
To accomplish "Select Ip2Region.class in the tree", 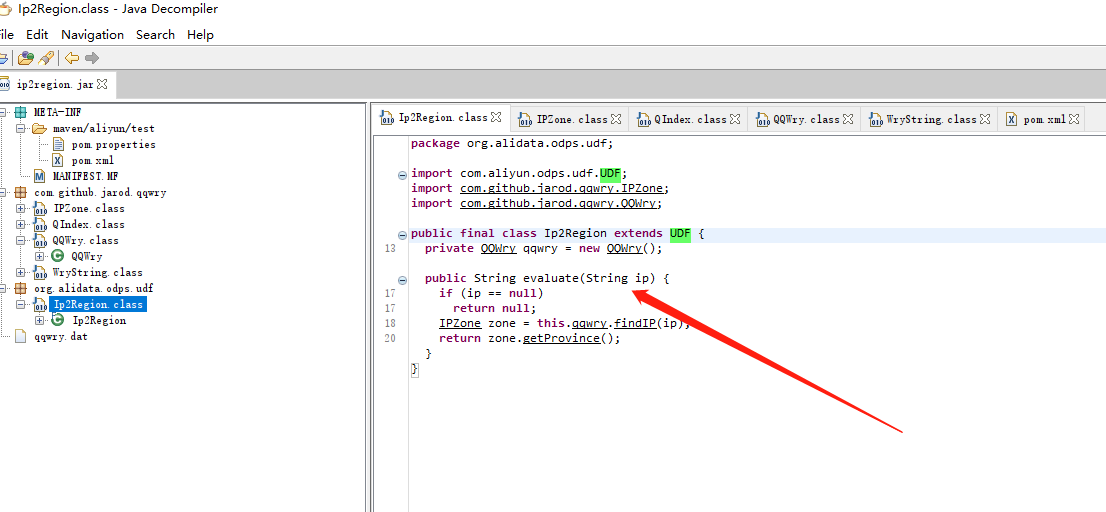I will tap(97, 305).
